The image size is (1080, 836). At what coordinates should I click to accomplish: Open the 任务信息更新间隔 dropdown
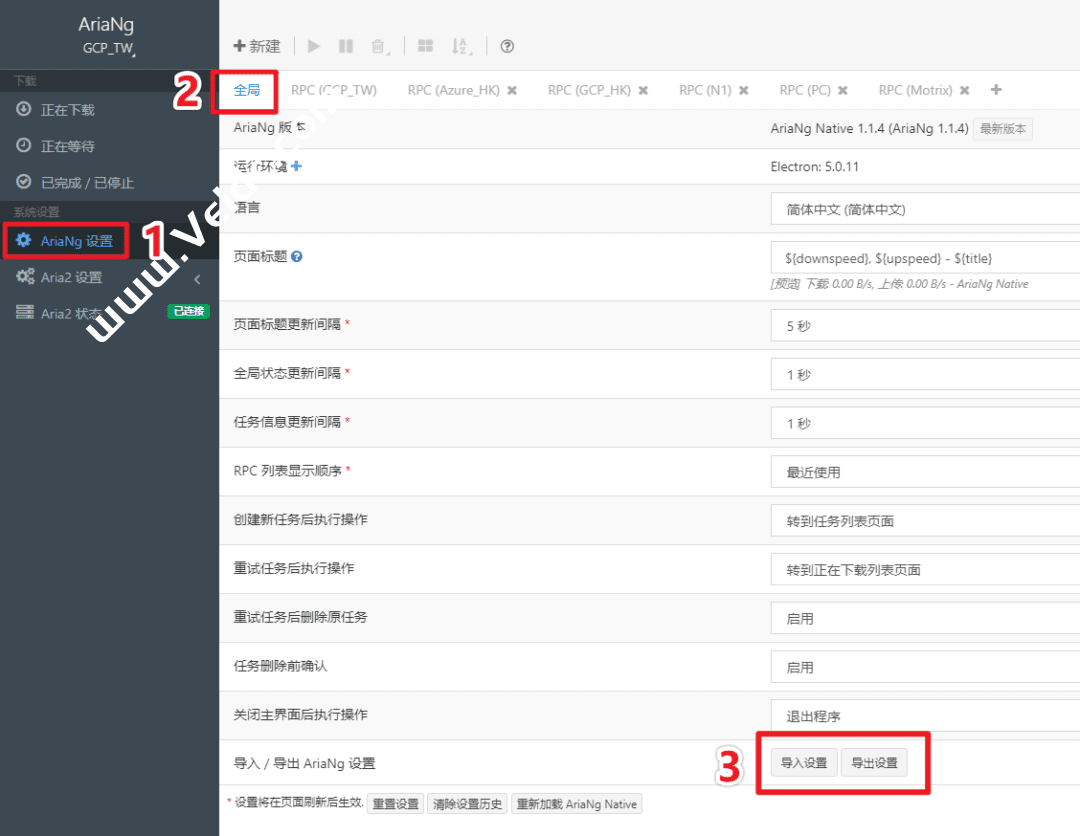pyautogui.click(x=925, y=424)
